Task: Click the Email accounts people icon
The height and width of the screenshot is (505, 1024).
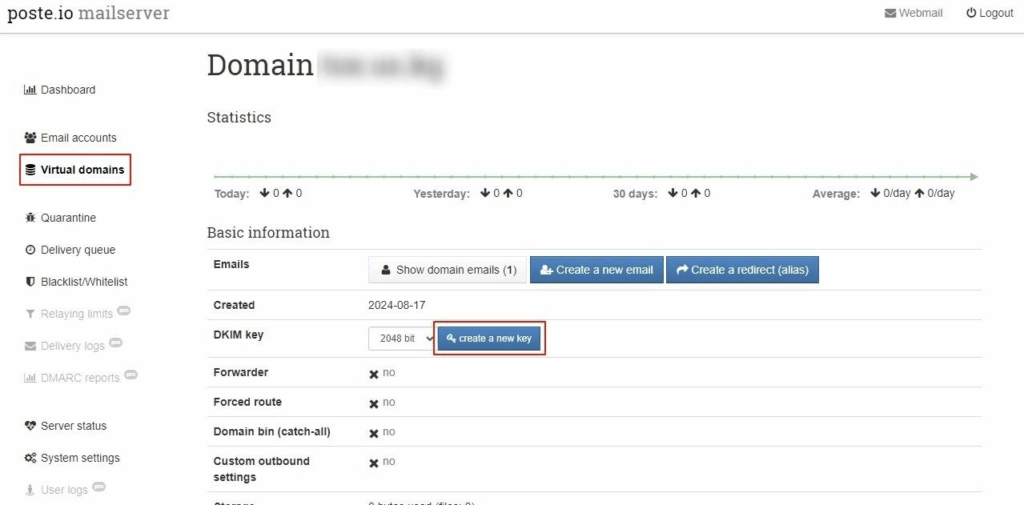Action: coord(30,138)
